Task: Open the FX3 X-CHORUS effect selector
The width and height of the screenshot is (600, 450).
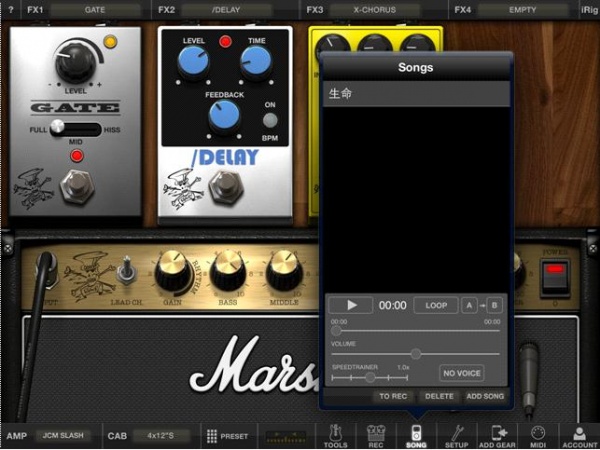Action: click(x=374, y=10)
